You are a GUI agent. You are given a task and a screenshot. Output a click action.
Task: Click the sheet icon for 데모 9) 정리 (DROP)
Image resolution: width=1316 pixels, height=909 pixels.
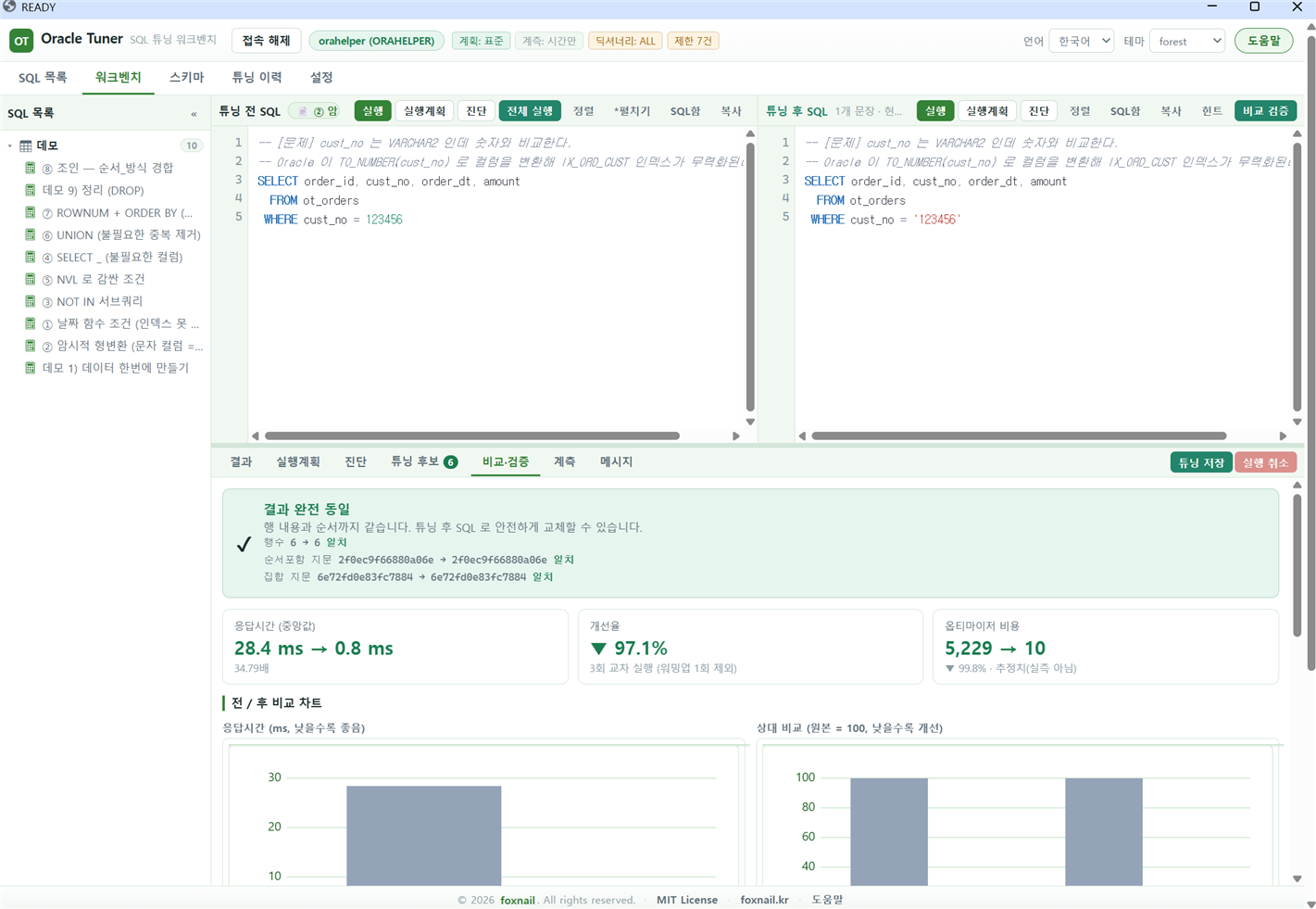(x=31, y=190)
